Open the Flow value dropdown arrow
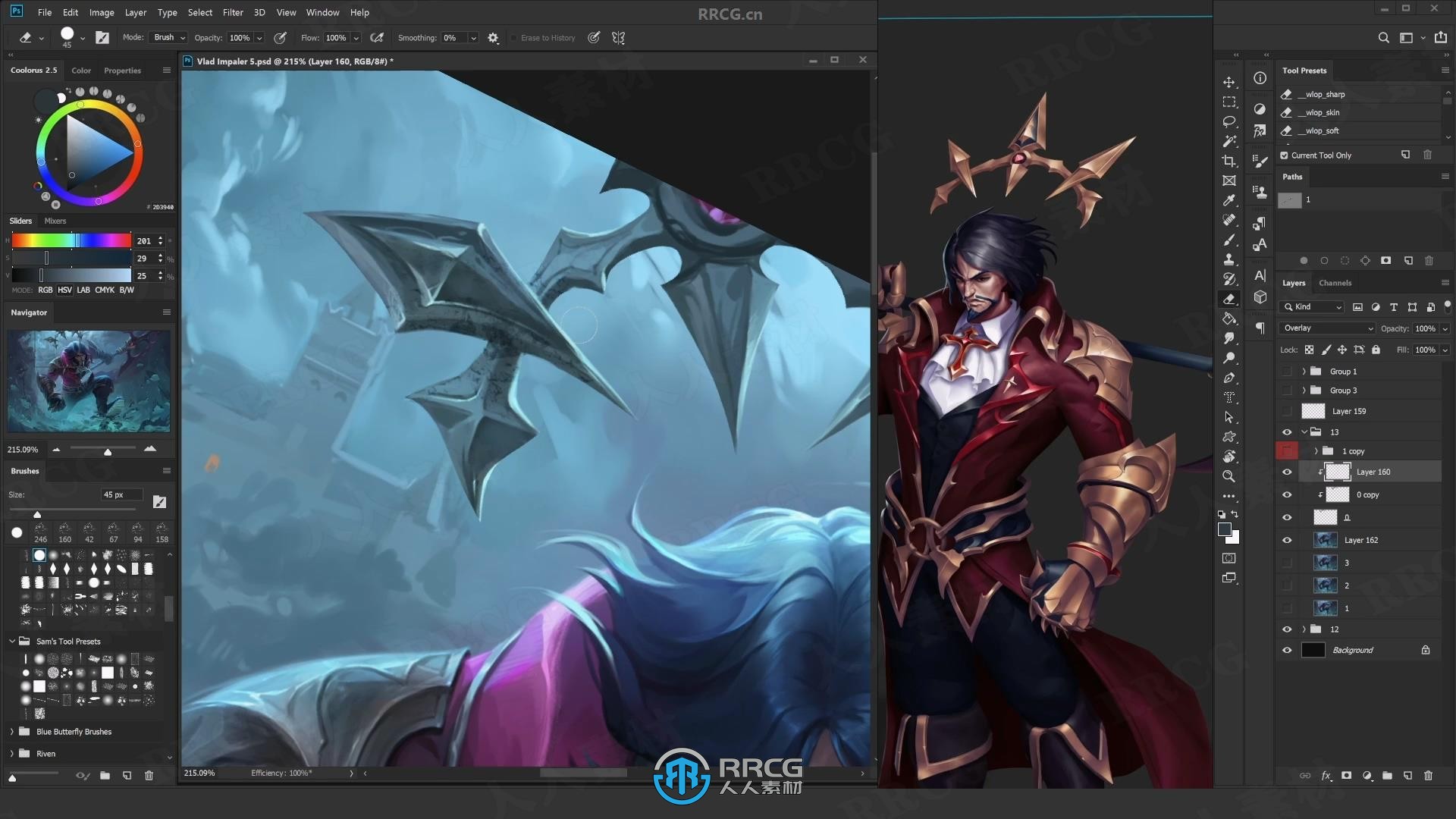The height and width of the screenshot is (819, 1456). coord(356,38)
